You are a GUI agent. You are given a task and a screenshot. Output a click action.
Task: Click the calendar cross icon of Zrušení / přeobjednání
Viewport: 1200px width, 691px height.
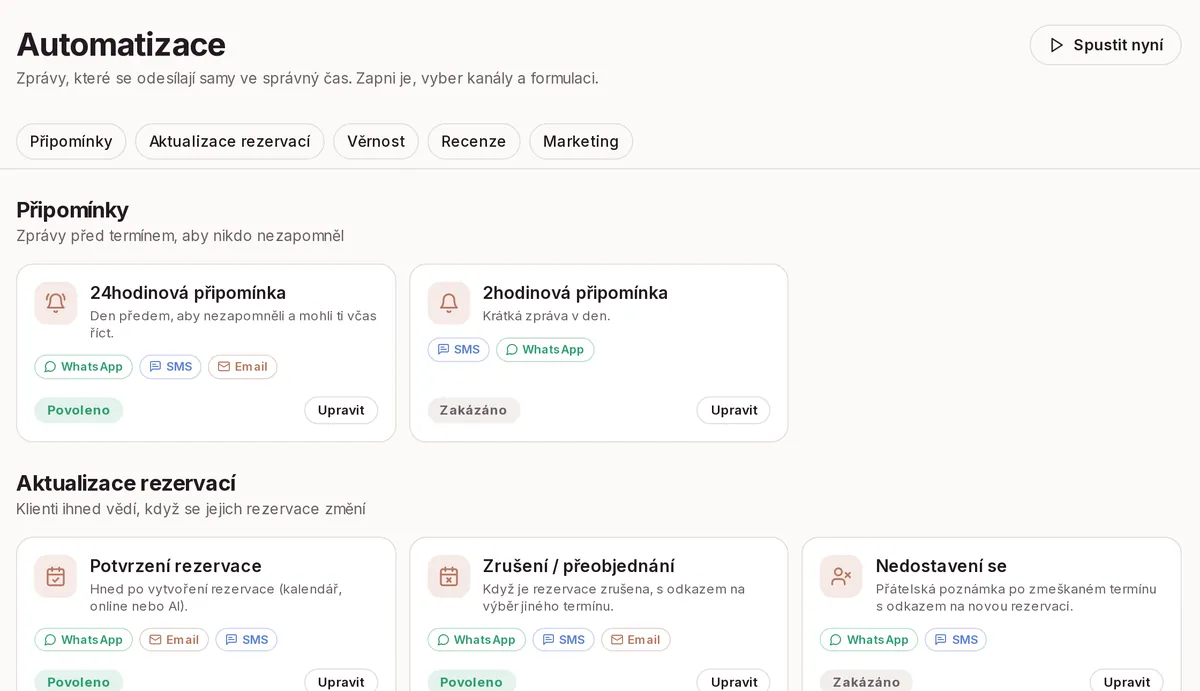(x=449, y=576)
